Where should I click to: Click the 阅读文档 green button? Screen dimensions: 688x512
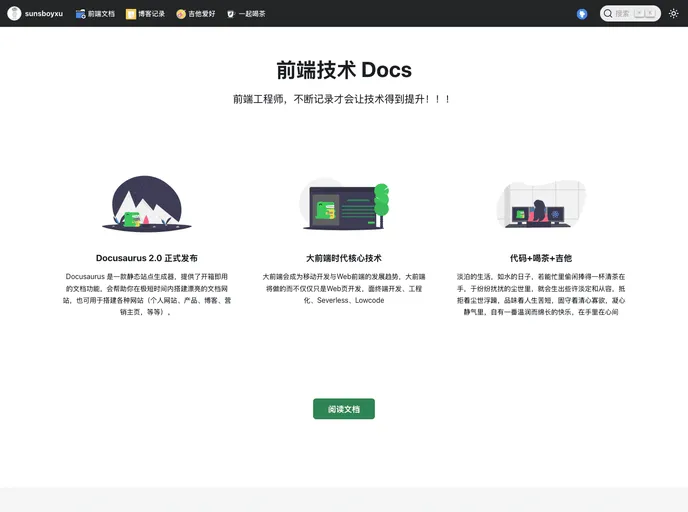tap(344, 409)
